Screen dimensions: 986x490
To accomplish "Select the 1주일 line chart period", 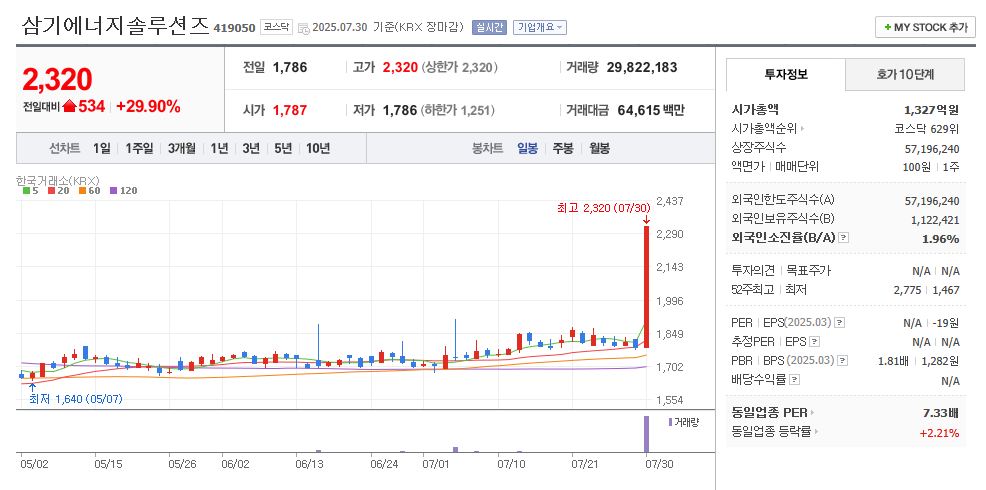I will tap(139, 148).
